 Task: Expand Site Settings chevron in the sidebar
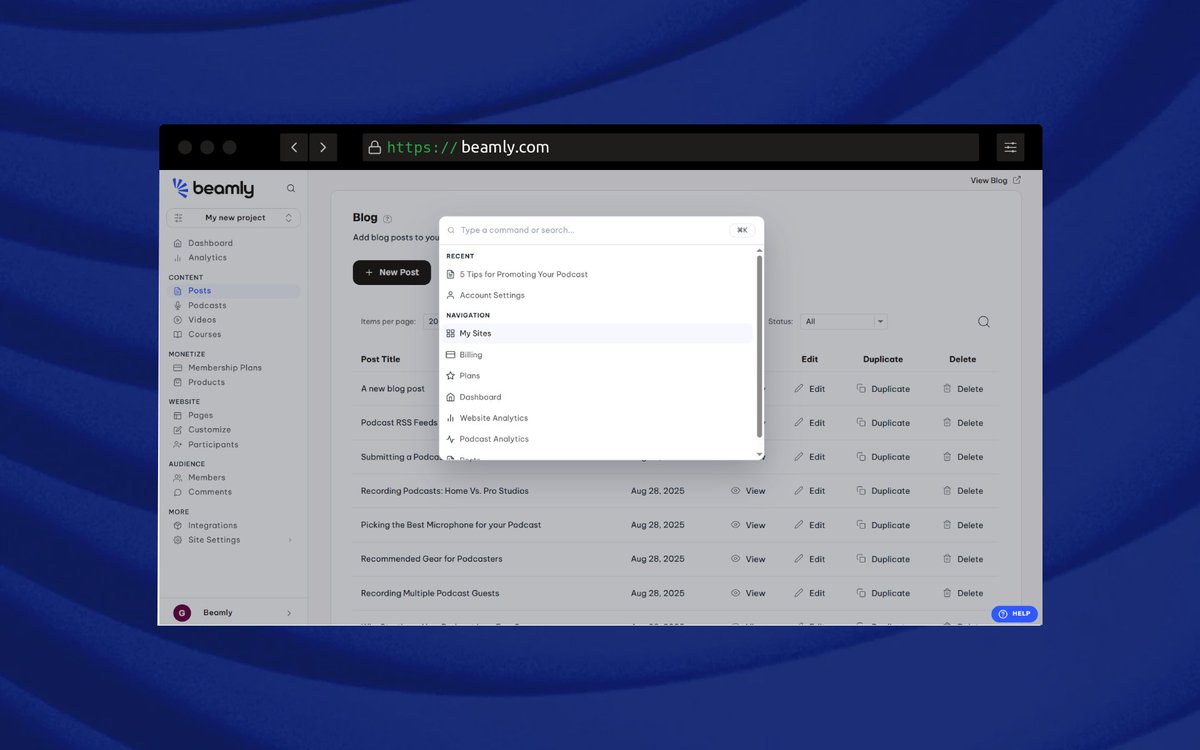[290, 540]
